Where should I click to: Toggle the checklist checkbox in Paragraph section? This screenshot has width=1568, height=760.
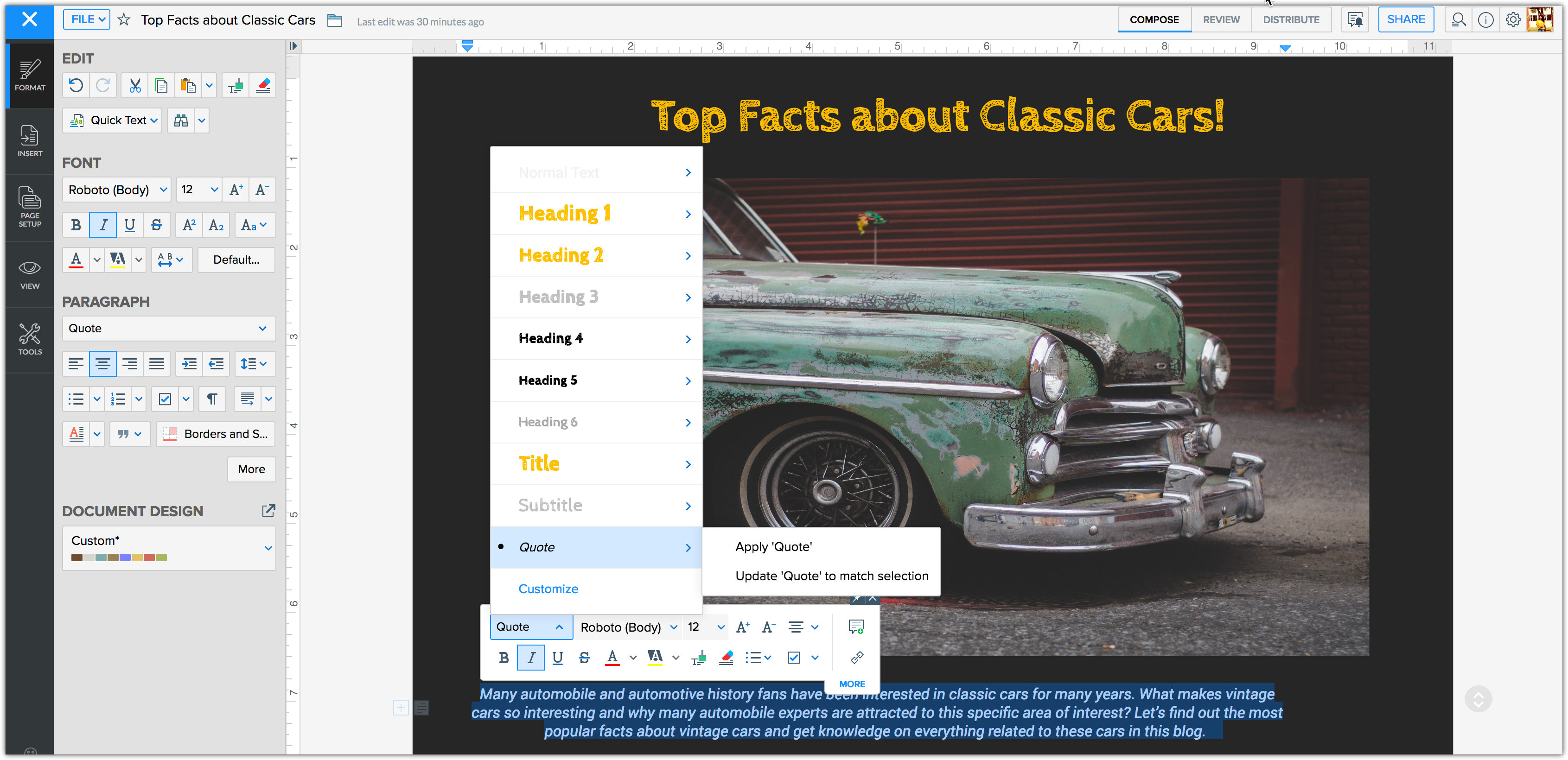164,399
